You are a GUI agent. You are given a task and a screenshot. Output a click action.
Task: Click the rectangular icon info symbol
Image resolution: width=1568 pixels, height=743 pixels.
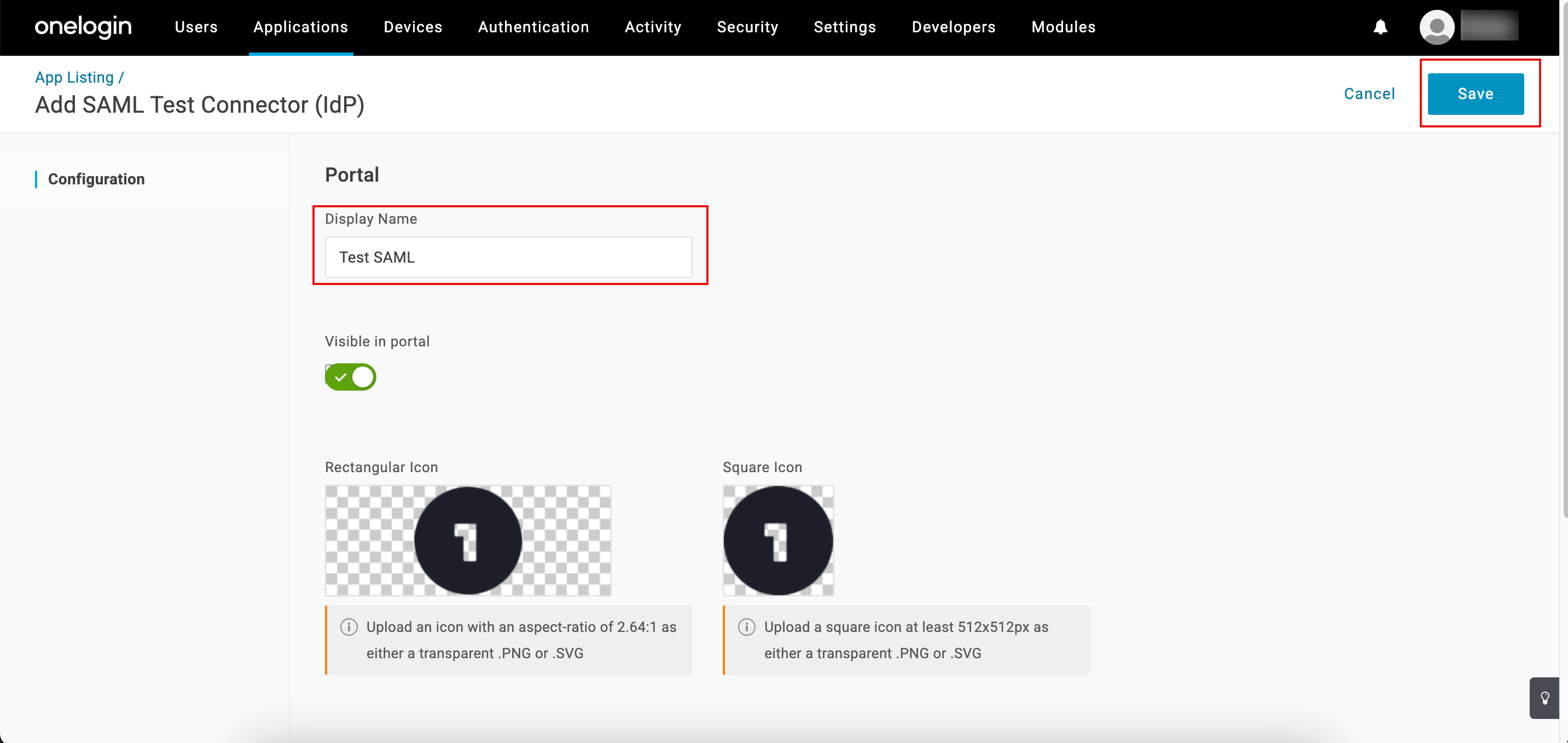pyautogui.click(x=349, y=627)
